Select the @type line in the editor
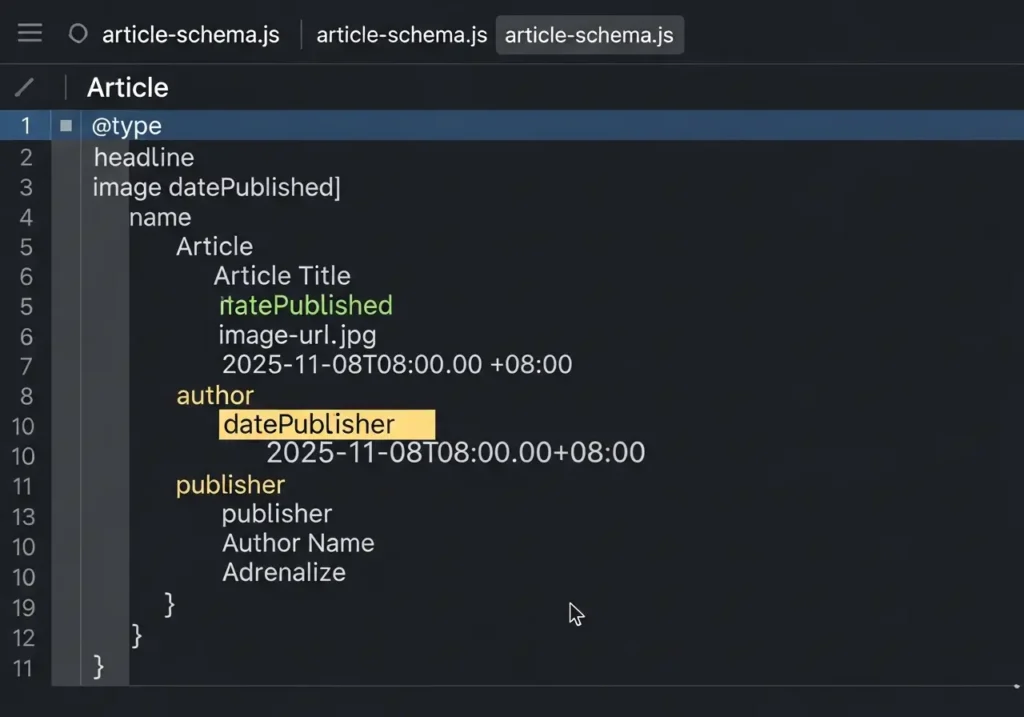This screenshot has width=1024, height=717. tap(126, 126)
